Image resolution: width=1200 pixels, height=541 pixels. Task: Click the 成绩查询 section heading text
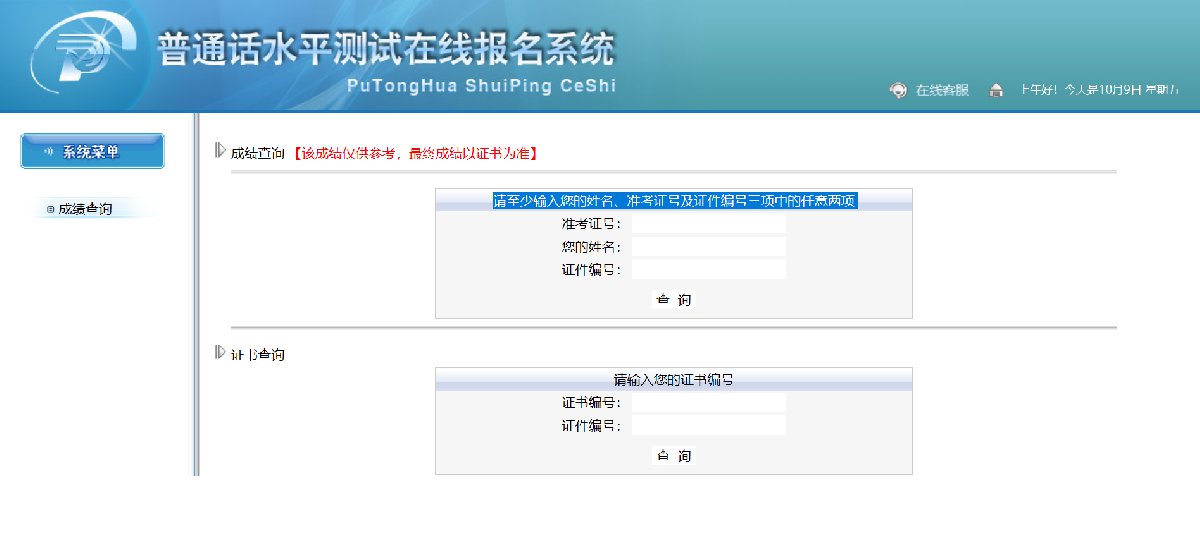click(258, 153)
